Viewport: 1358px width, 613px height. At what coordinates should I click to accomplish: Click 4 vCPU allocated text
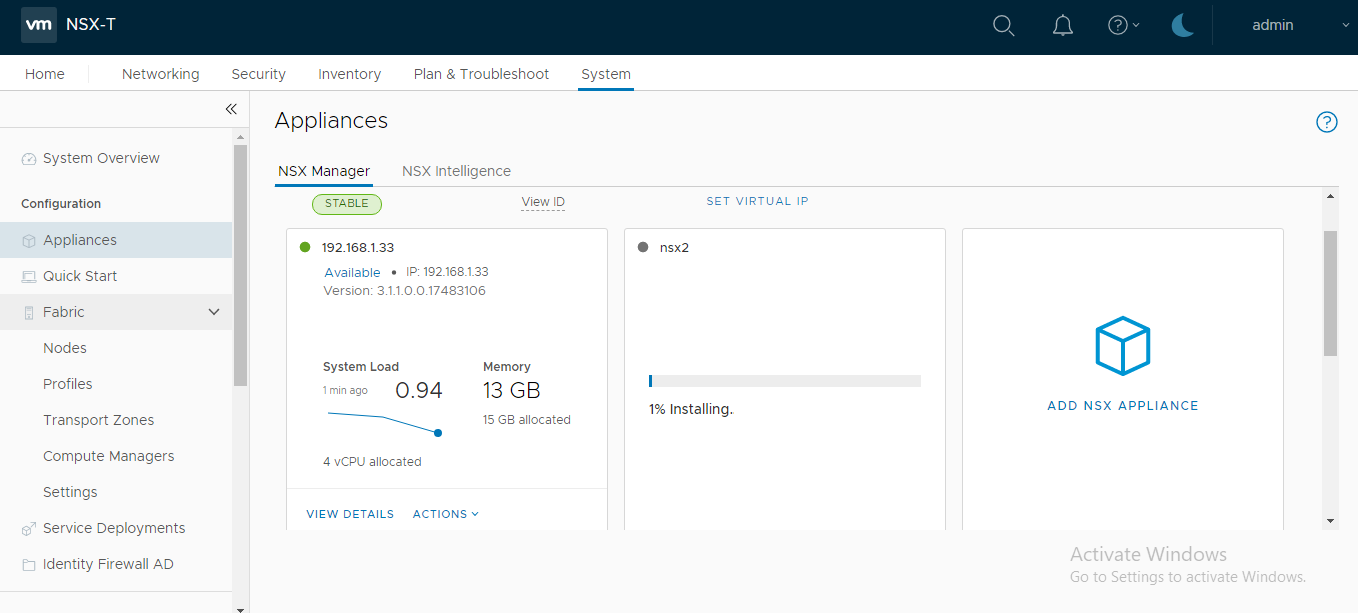pos(372,462)
